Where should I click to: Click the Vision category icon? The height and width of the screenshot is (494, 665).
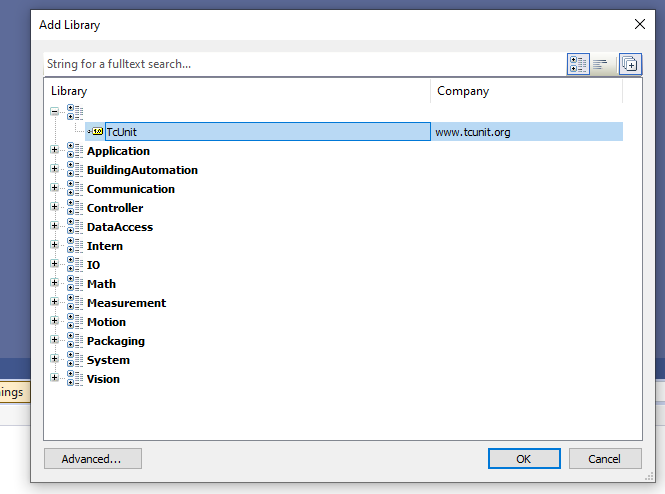click(x=75, y=379)
